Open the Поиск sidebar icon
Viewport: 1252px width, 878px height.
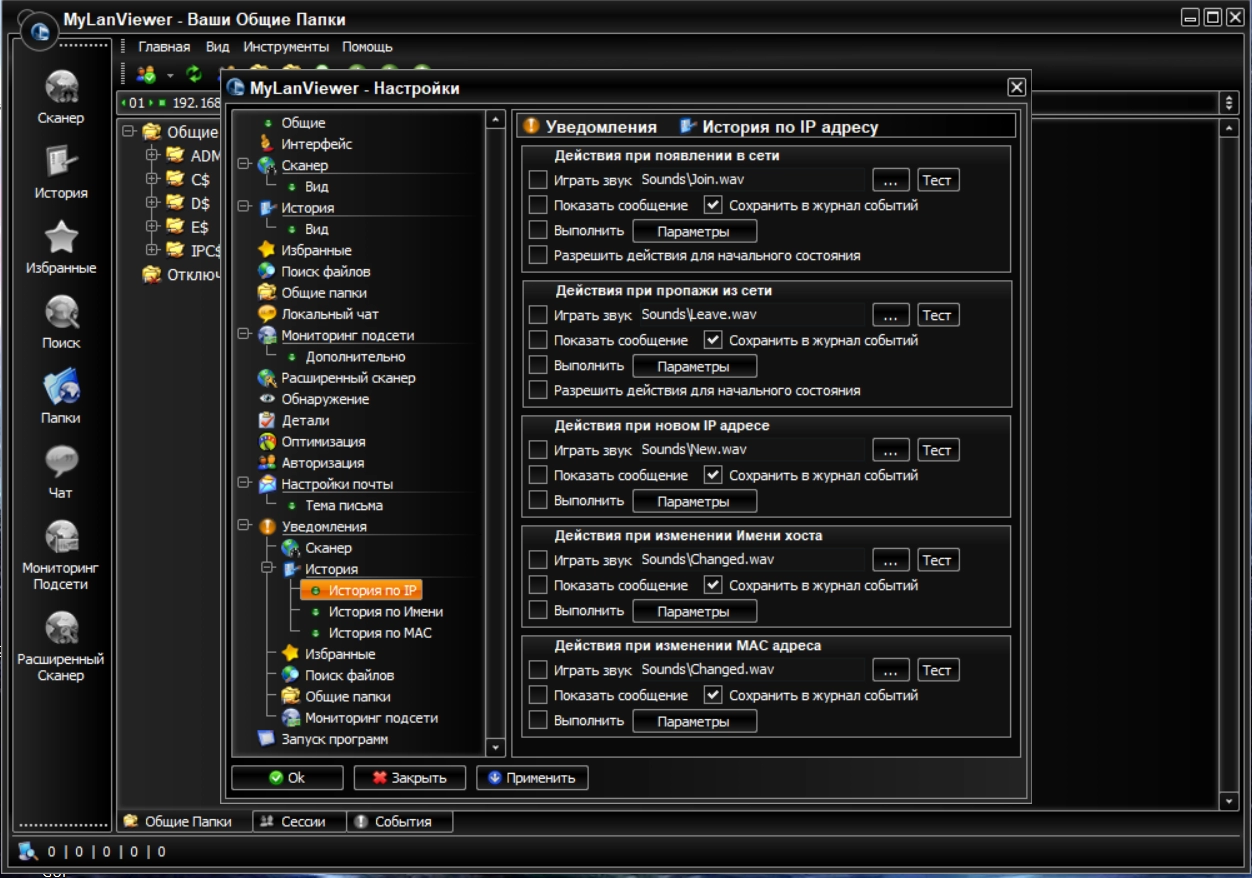pos(61,321)
